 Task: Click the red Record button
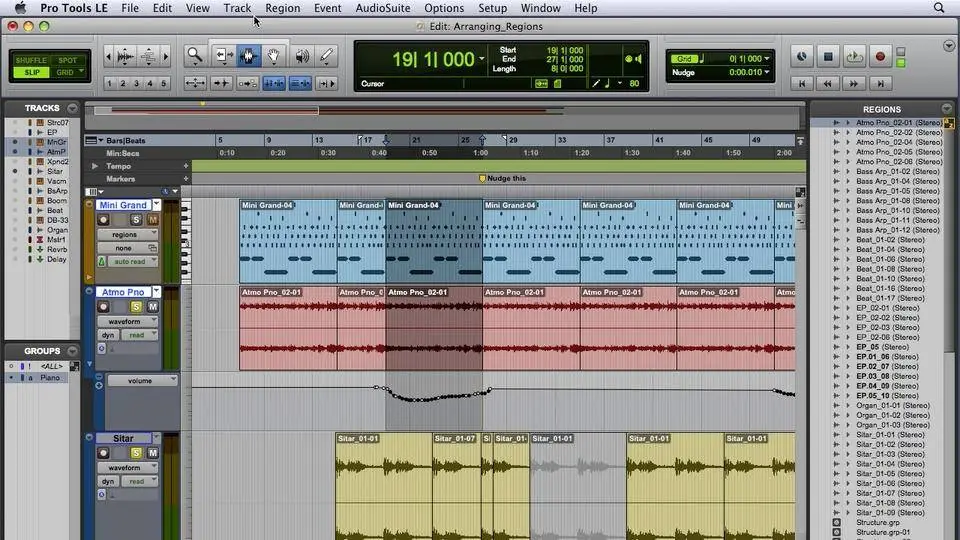click(x=880, y=56)
